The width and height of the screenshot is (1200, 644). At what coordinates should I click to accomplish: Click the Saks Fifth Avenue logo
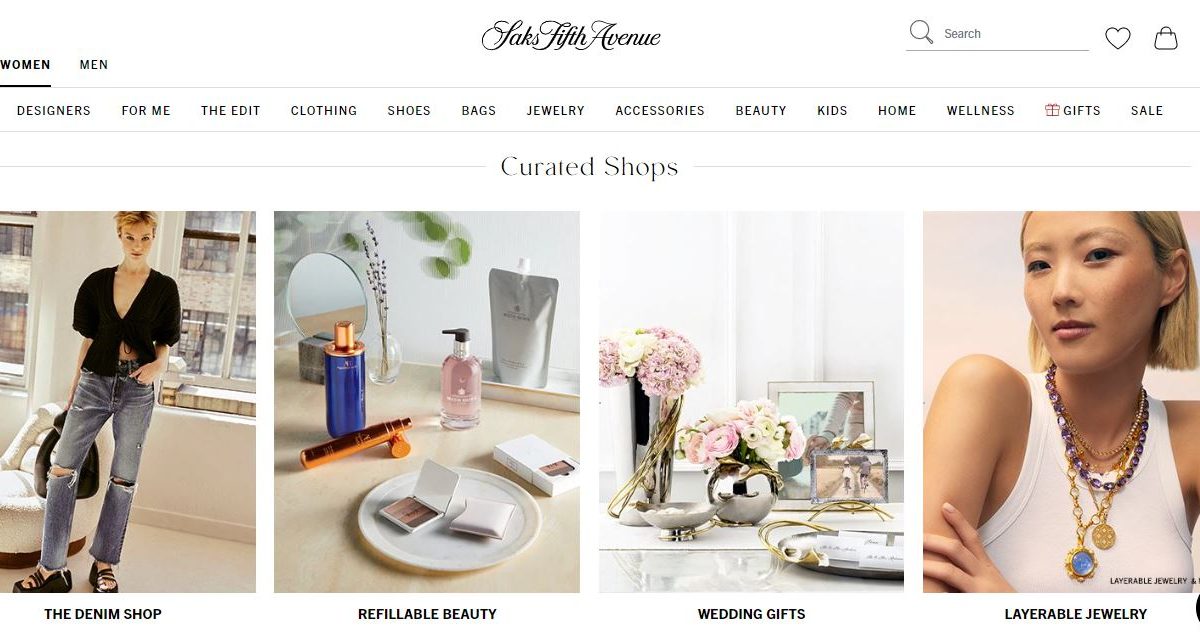tap(571, 36)
